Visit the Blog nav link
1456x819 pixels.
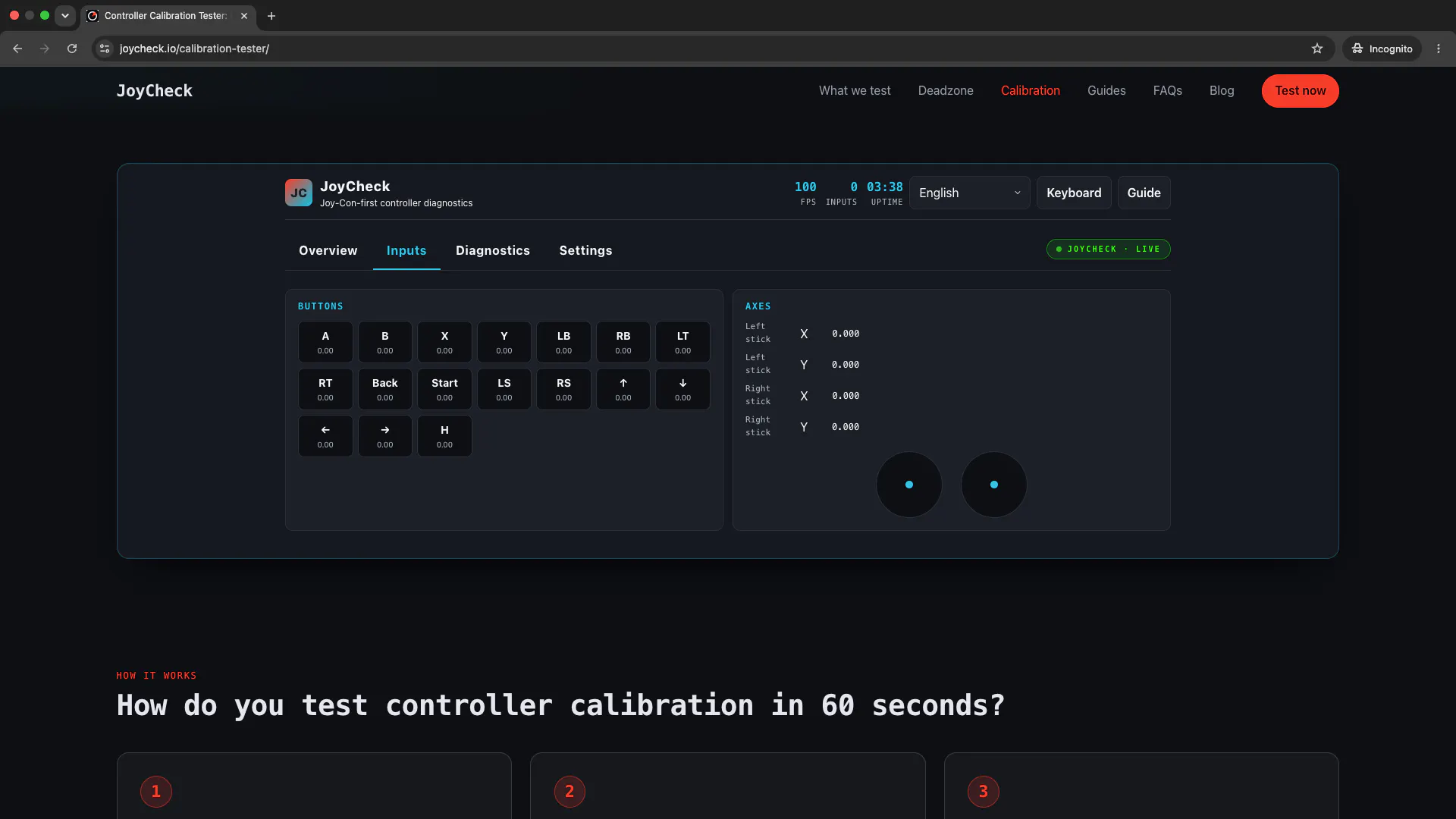[1222, 90]
